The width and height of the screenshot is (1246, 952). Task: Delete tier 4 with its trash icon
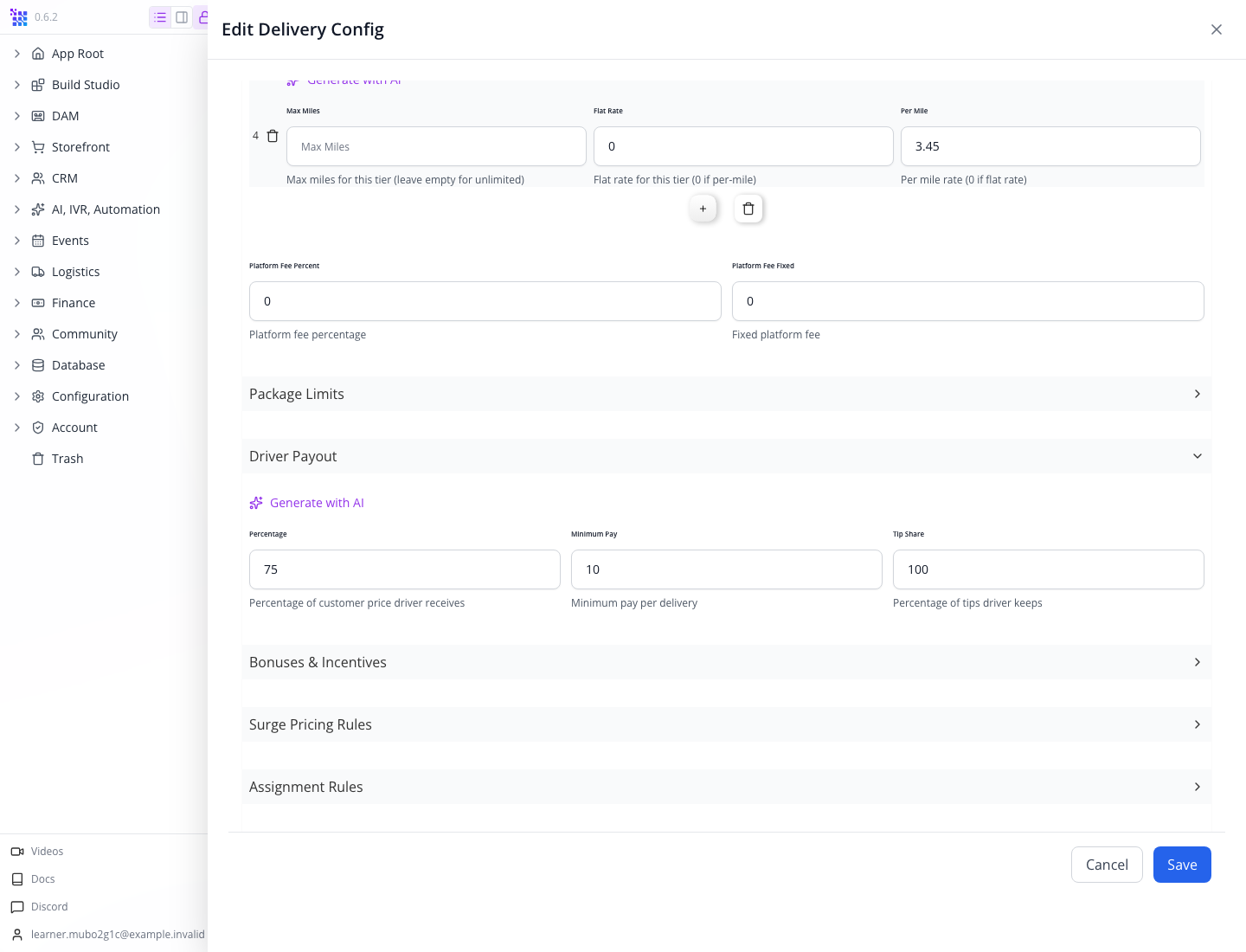[273, 136]
